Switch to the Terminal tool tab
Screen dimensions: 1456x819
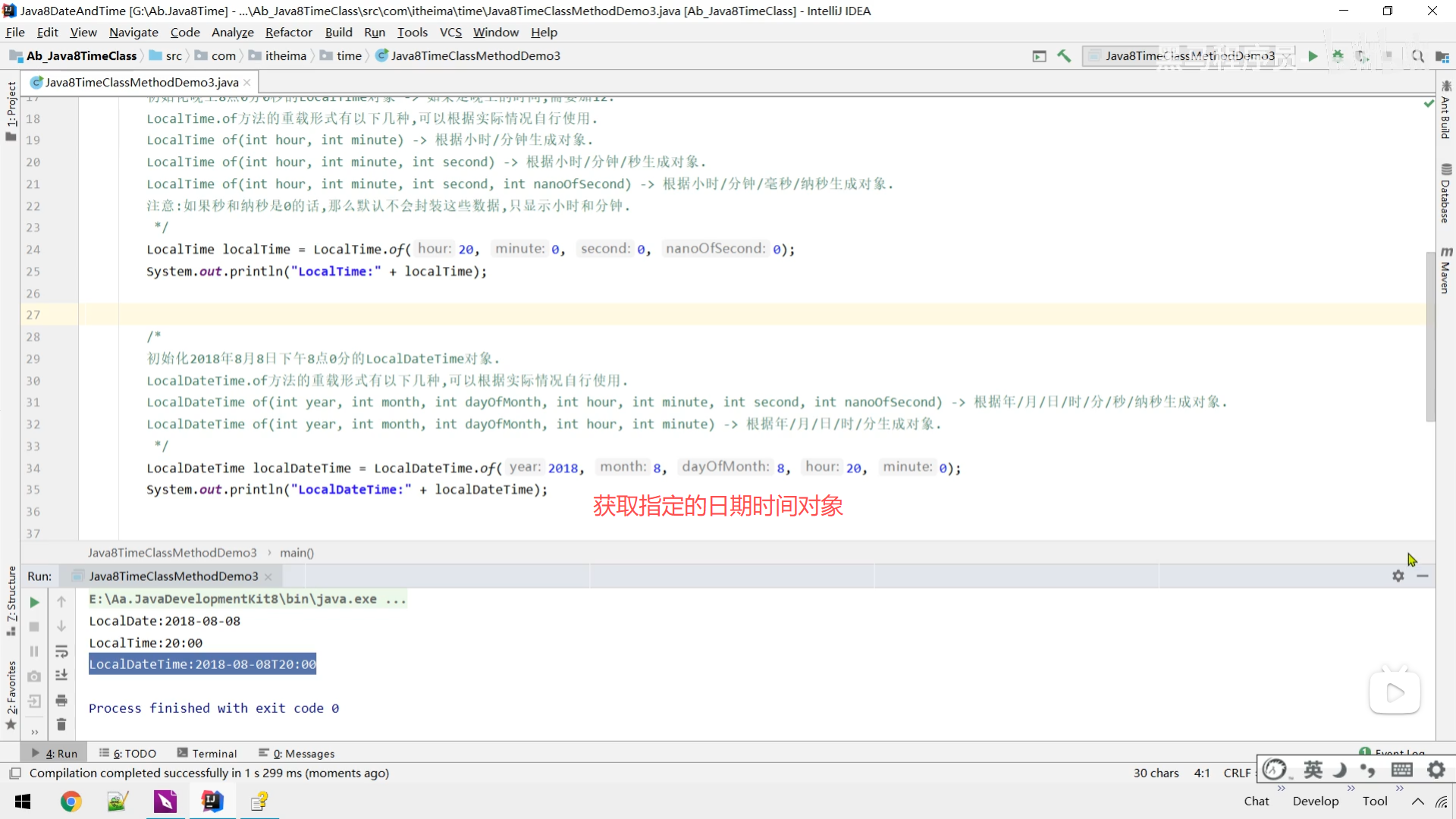point(207,753)
